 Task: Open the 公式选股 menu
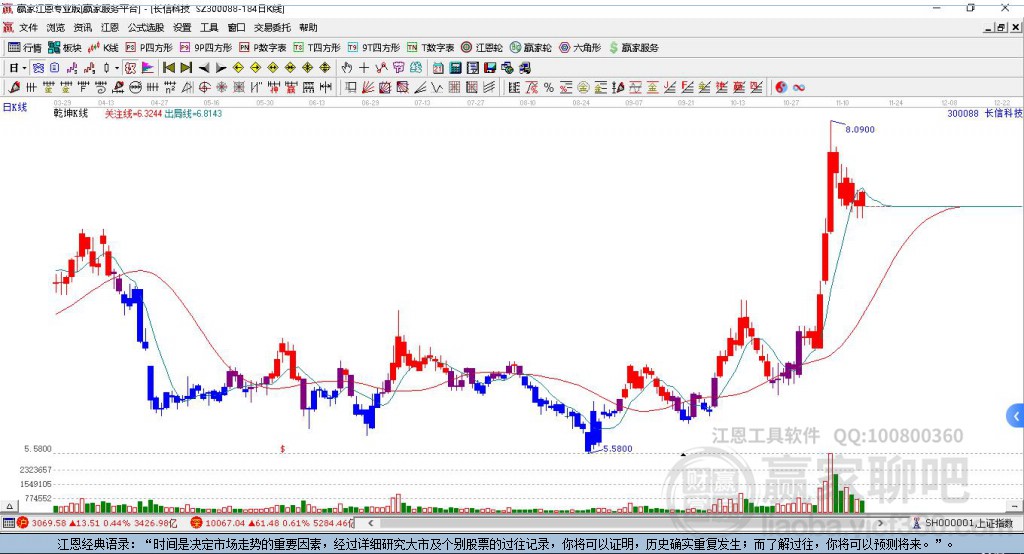click(x=146, y=27)
